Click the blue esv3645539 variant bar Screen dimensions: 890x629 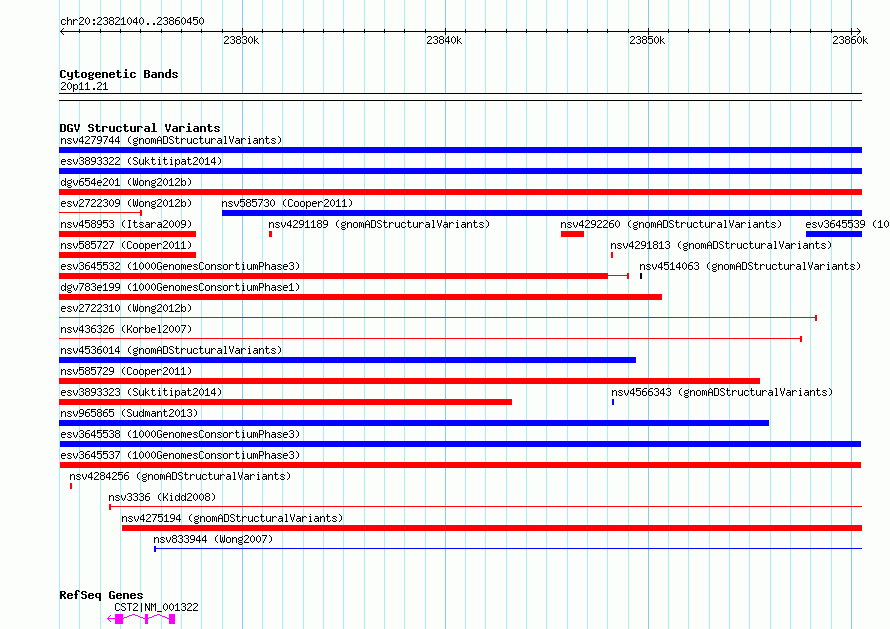834,234
